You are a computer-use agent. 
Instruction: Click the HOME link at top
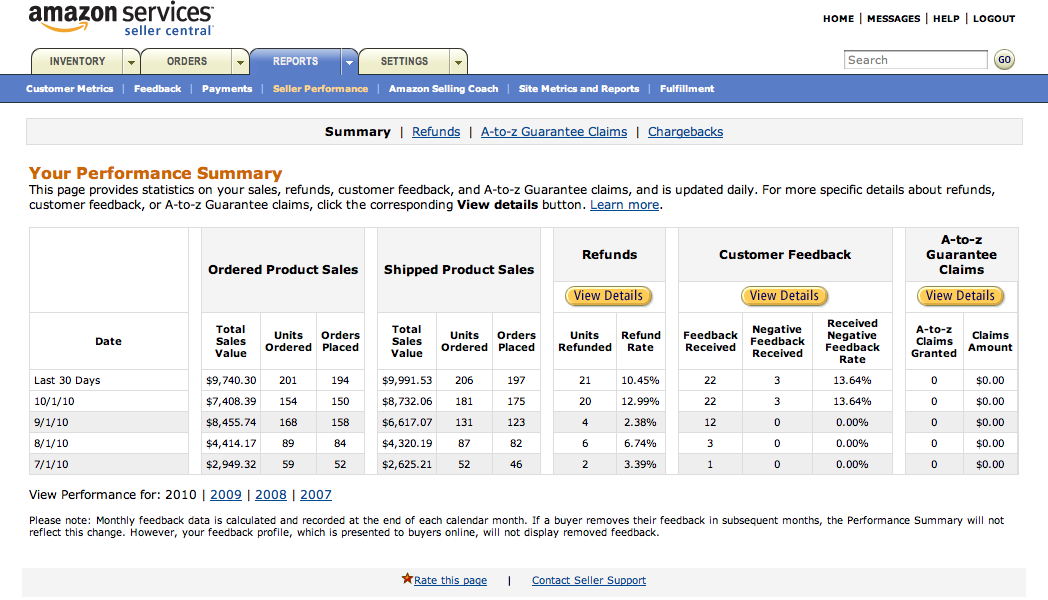point(838,19)
